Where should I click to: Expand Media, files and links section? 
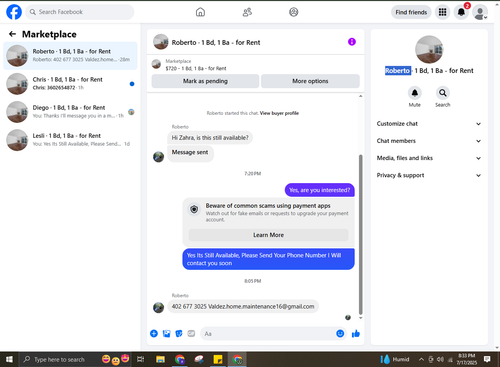429,158
